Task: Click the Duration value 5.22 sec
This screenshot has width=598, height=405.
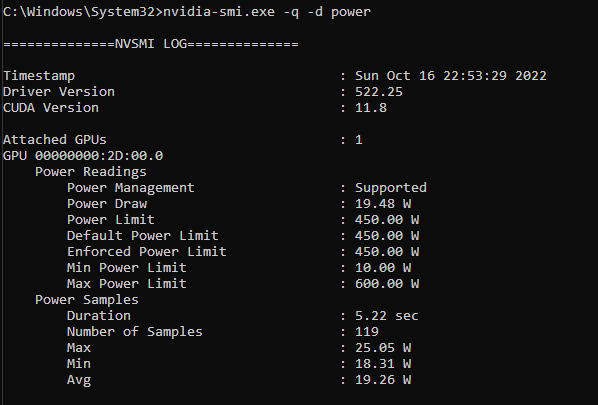Action: [x=387, y=316]
